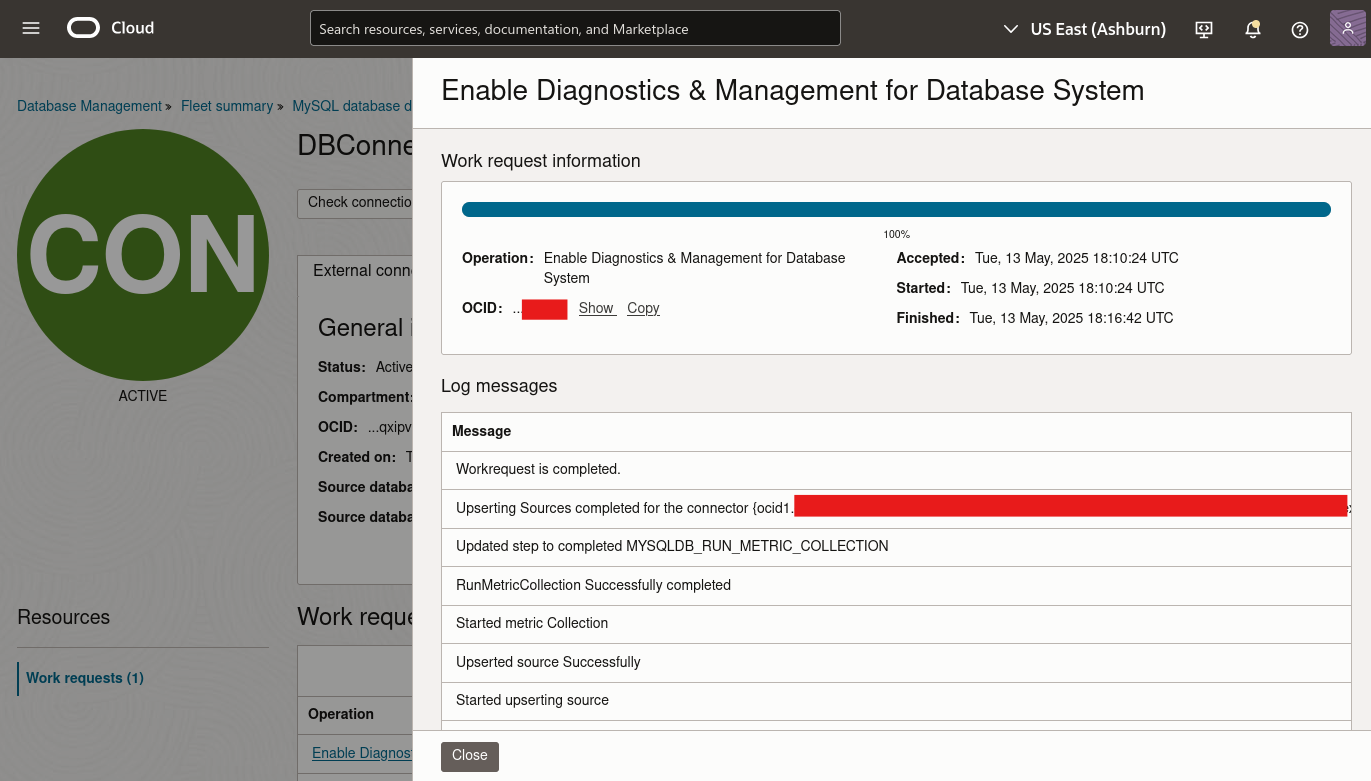Image resolution: width=1371 pixels, height=781 pixels.
Task: View notifications via the bell icon
Action: tap(1252, 31)
